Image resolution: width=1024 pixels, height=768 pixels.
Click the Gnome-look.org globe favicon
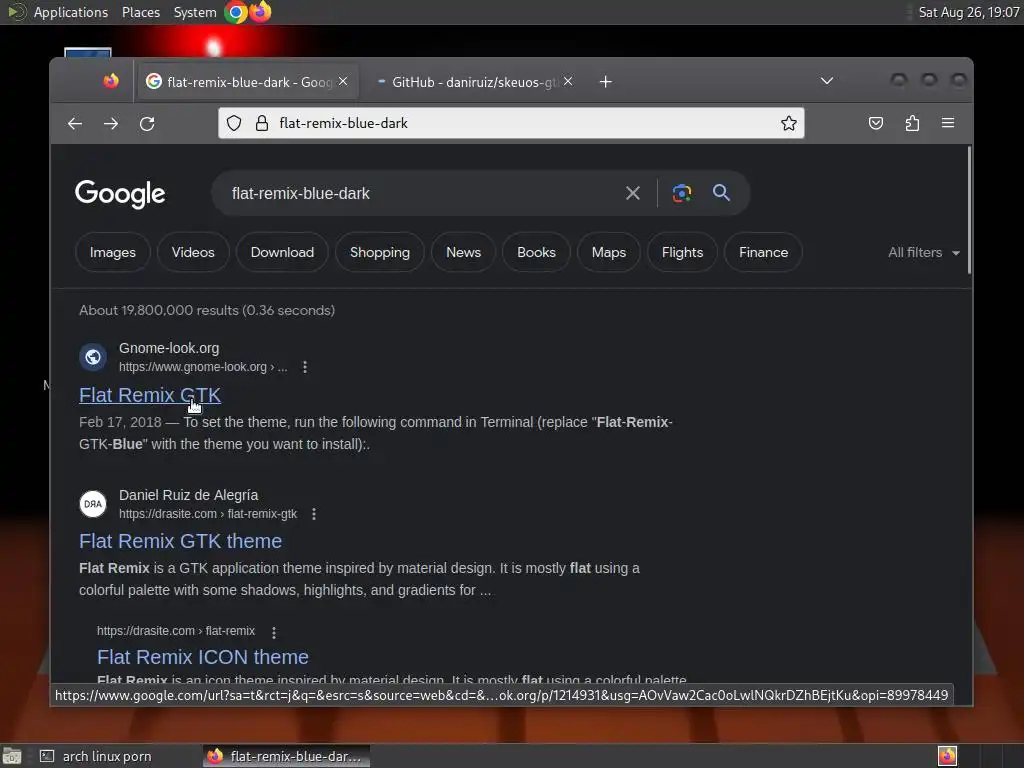93,357
